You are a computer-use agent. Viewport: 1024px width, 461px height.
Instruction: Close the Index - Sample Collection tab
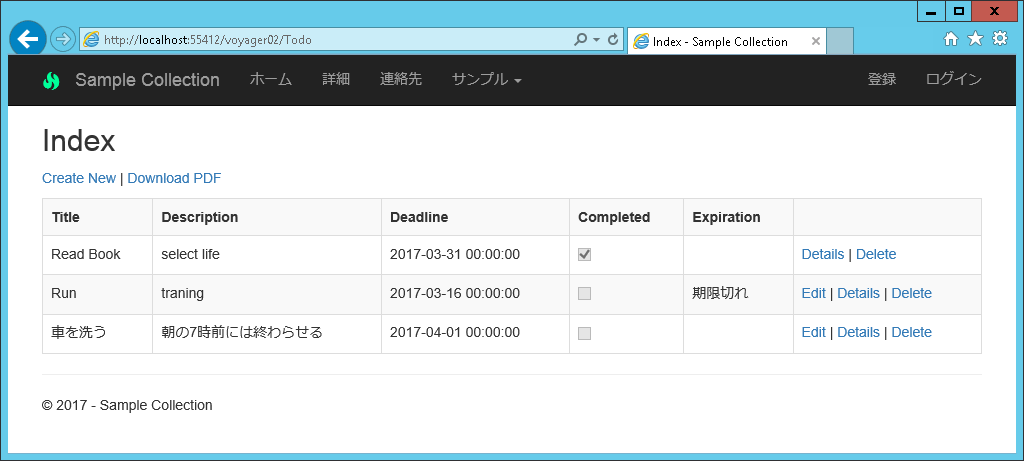[x=816, y=41]
